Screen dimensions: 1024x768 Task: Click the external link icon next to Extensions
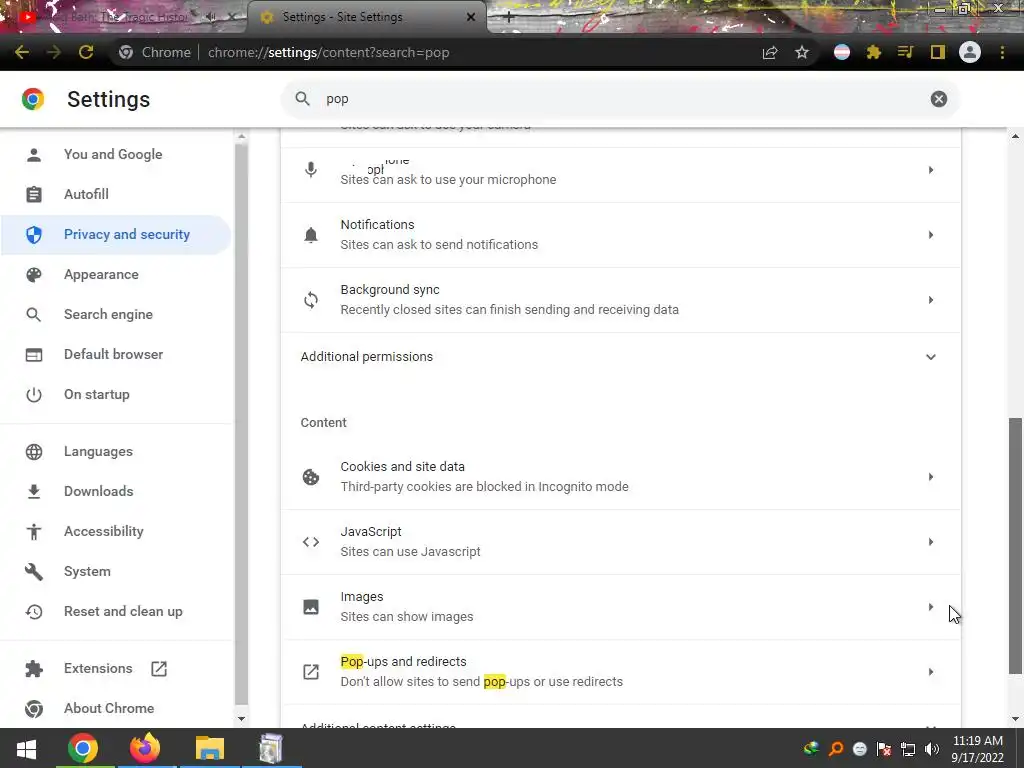click(159, 669)
